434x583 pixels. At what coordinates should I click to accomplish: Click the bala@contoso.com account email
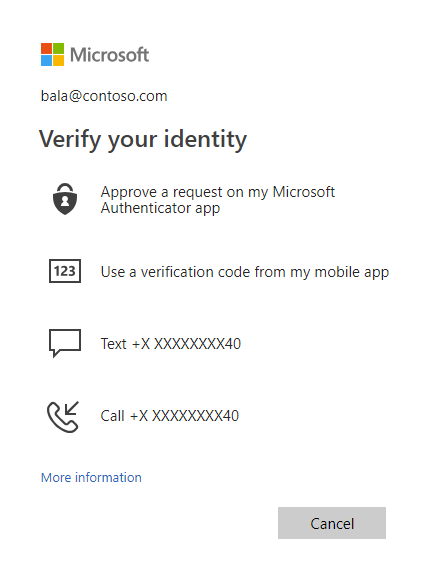tap(104, 96)
